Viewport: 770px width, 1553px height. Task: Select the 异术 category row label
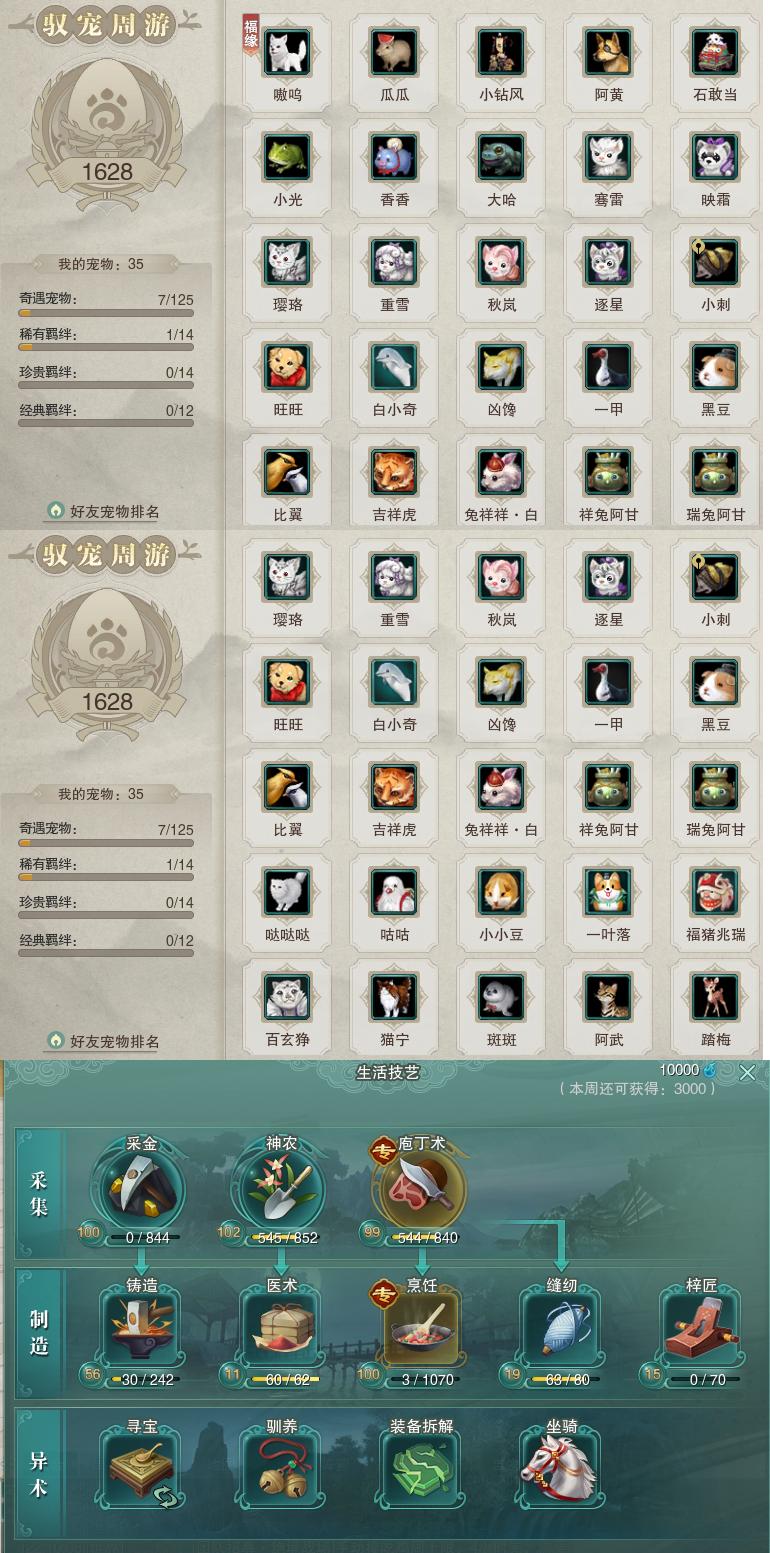(39, 1474)
